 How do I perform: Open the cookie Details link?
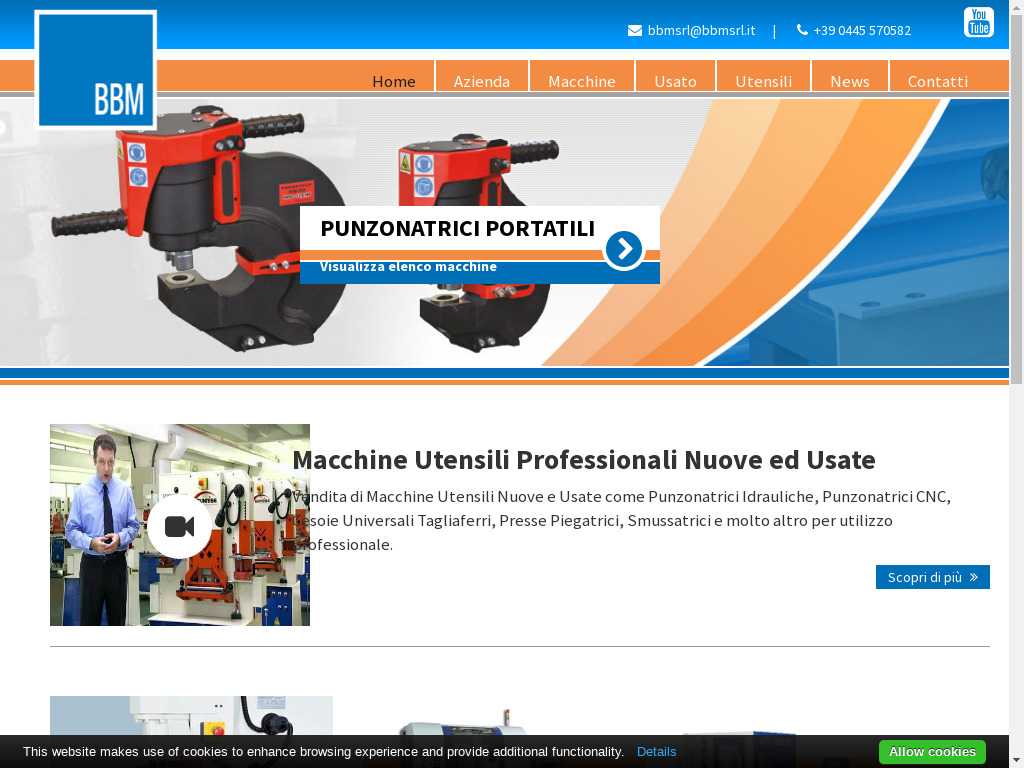pyautogui.click(x=656, y=752)
